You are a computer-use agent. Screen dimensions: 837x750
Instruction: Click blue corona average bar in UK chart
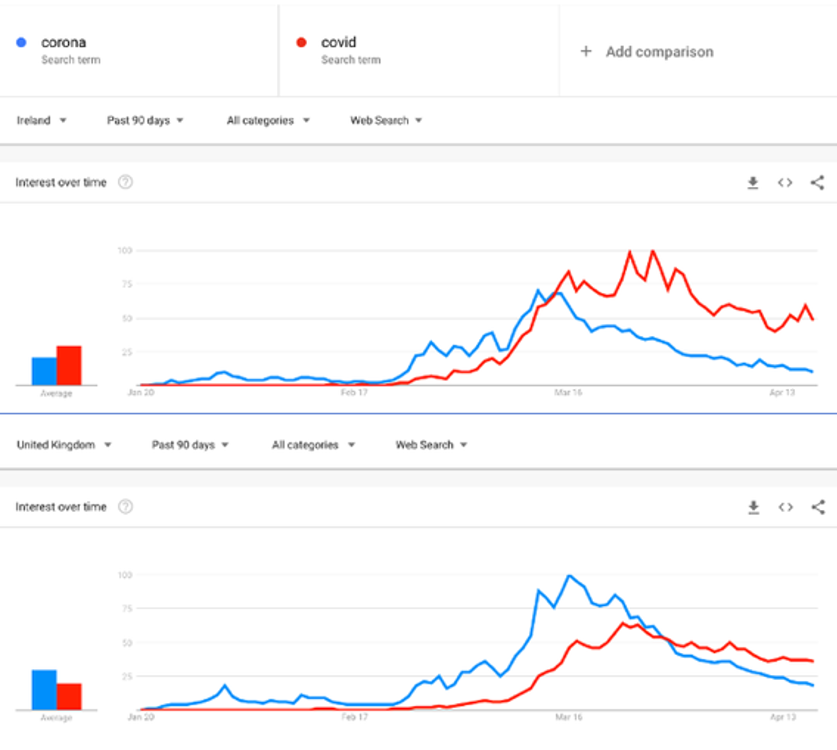44,688
